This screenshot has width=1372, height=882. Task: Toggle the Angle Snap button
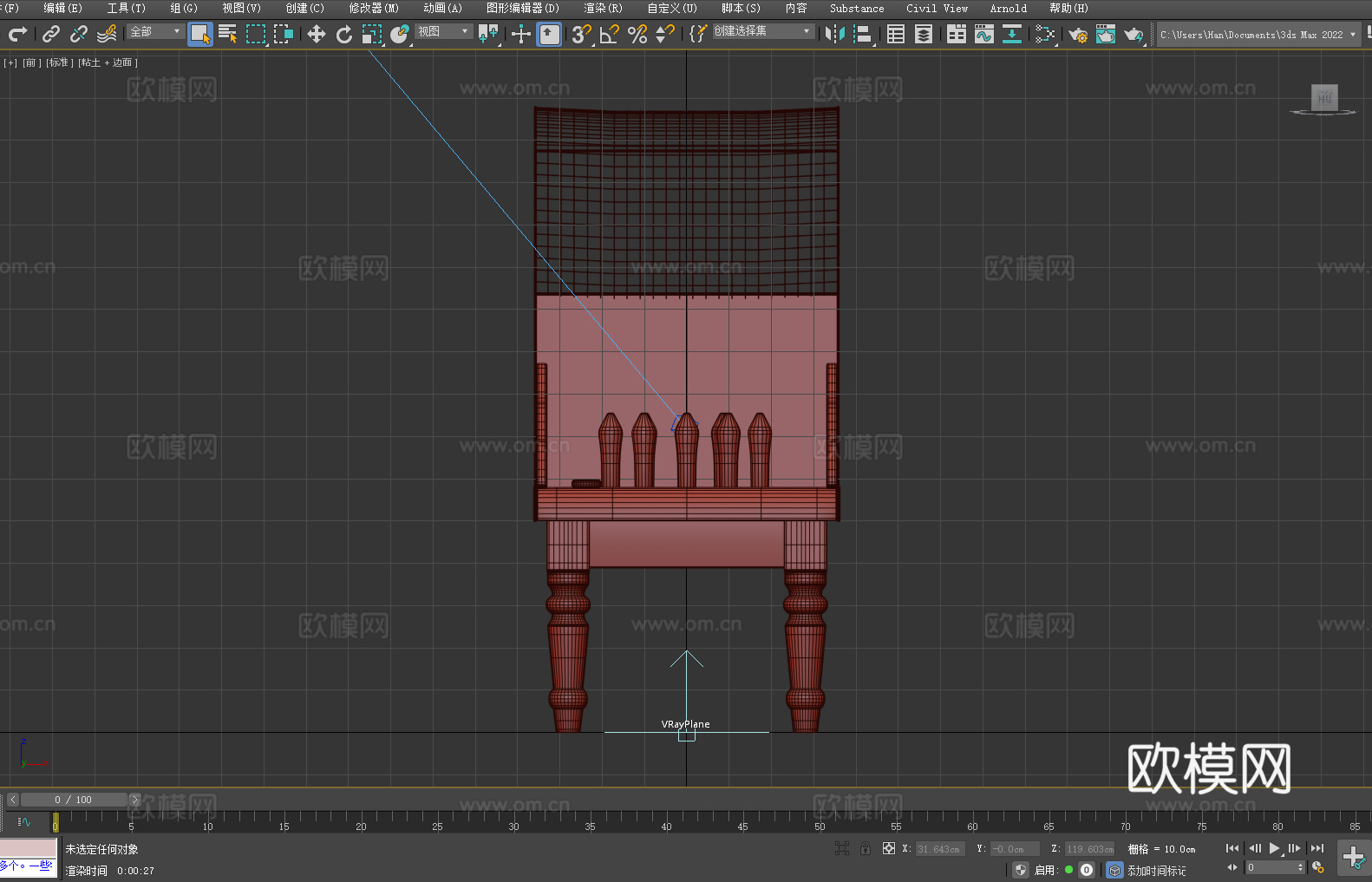[x=610, y=34]
